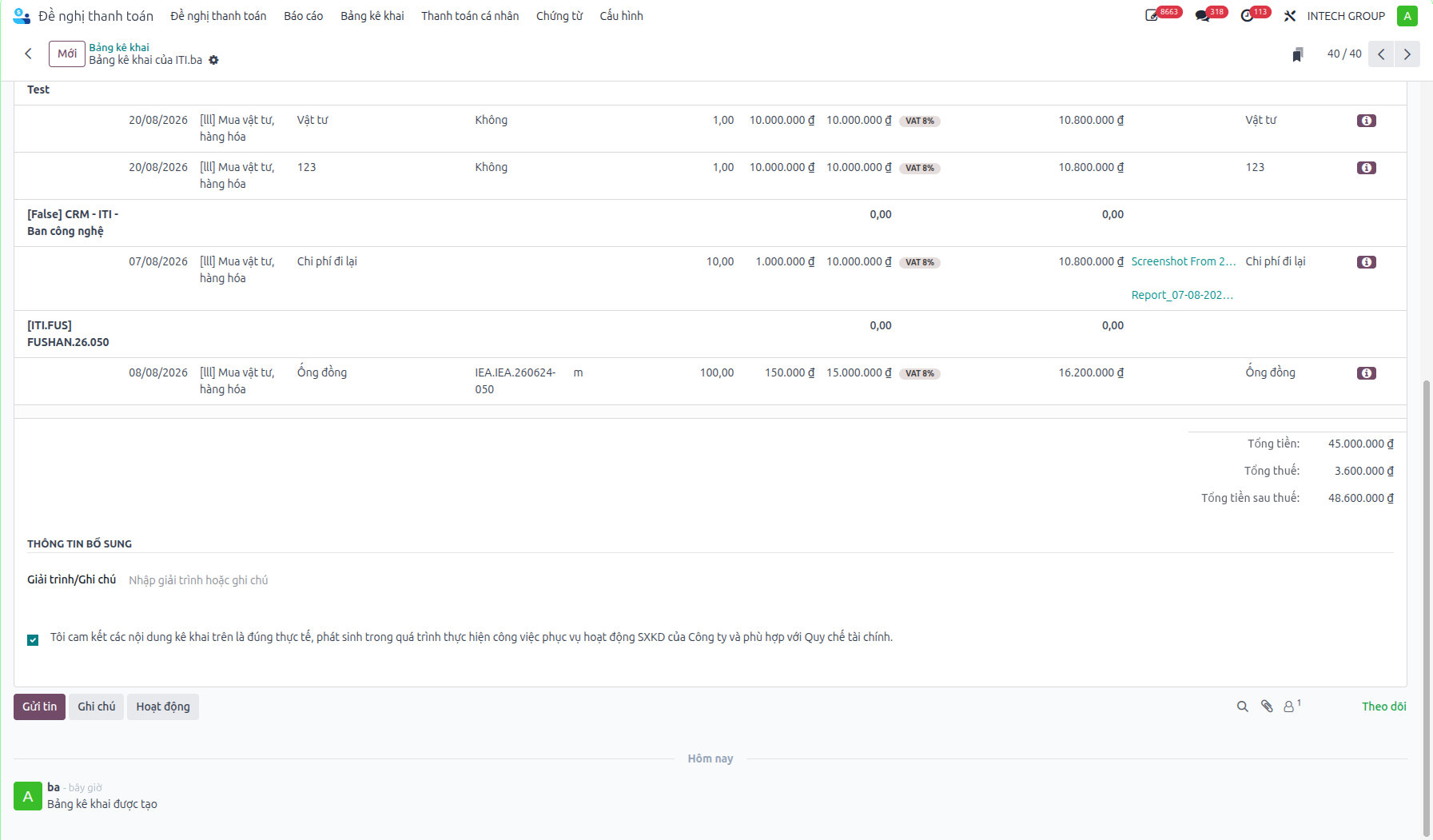Go back using the breadcrumb arrow
1433x840 pixels.
point(29,54)
